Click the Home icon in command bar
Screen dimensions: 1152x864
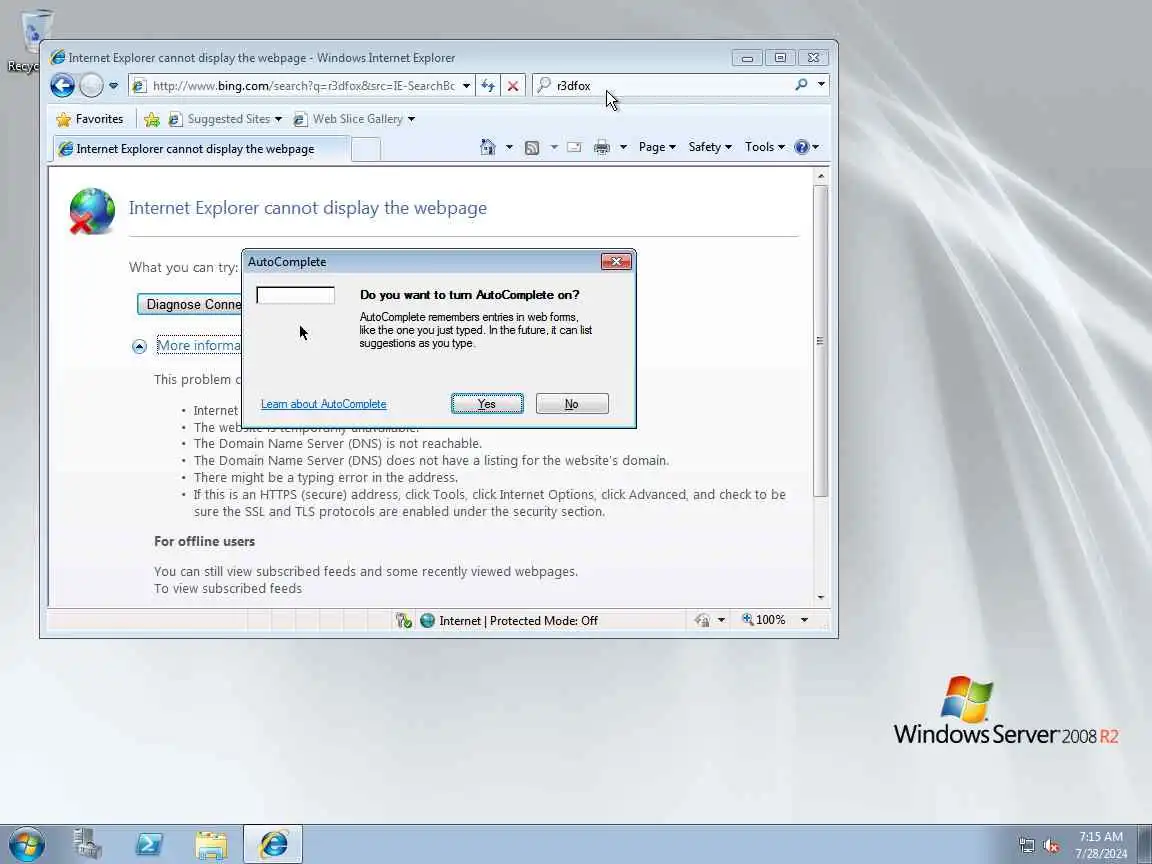488,147
